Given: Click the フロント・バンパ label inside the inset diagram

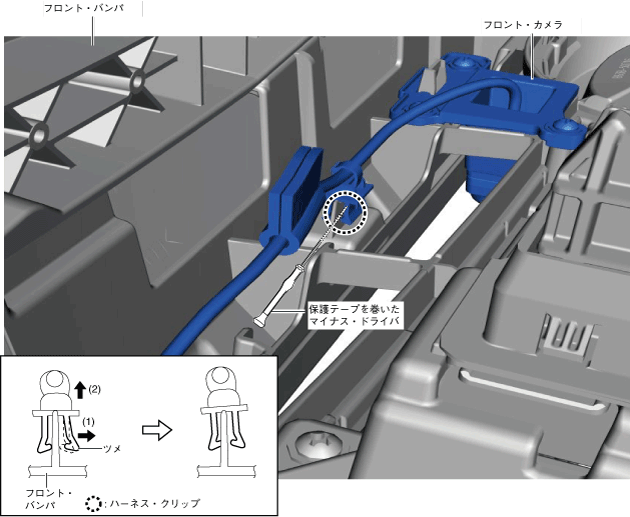Looking at the screenshot, I should pos(48,498).
